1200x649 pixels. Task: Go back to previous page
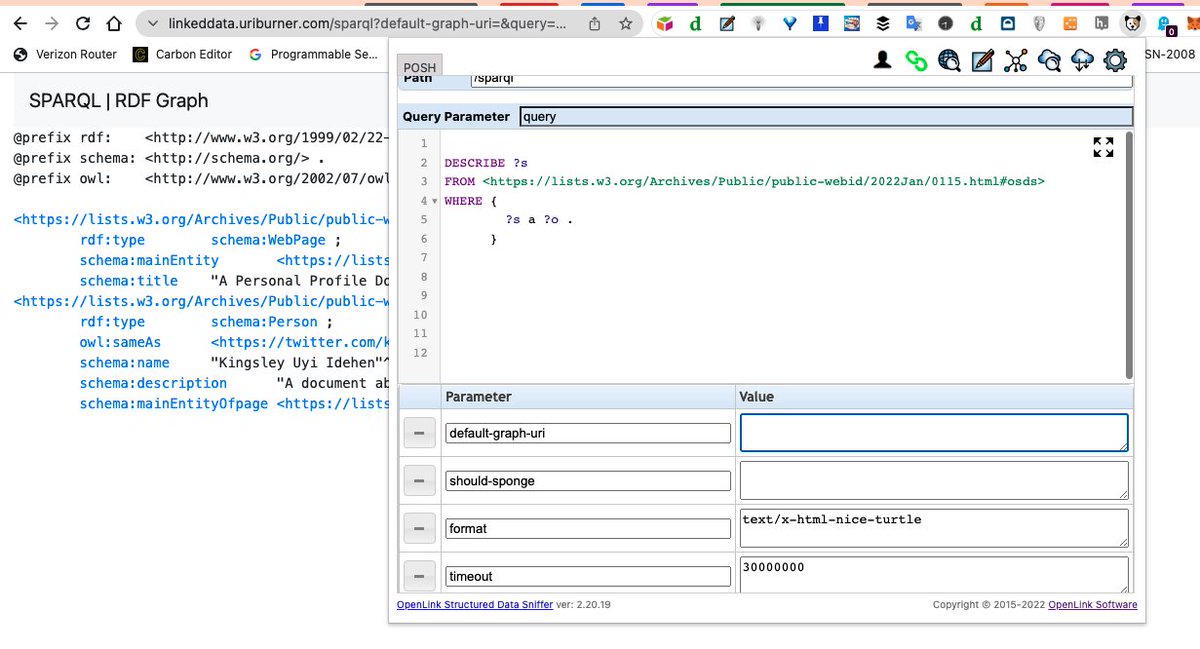click(20, 23)
